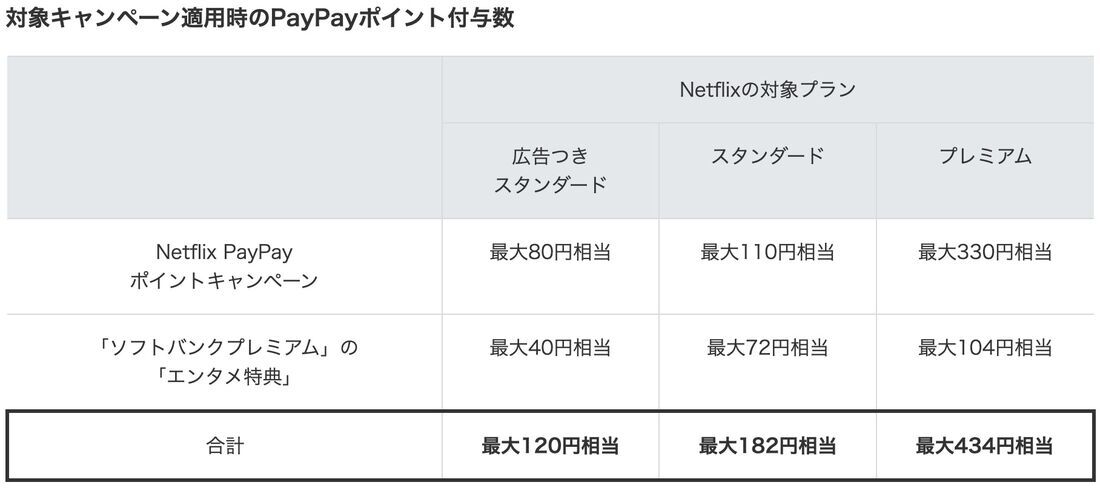Click the 最大40円相当 cell
The image size is (1100, 488).
[x=550, y=348]
